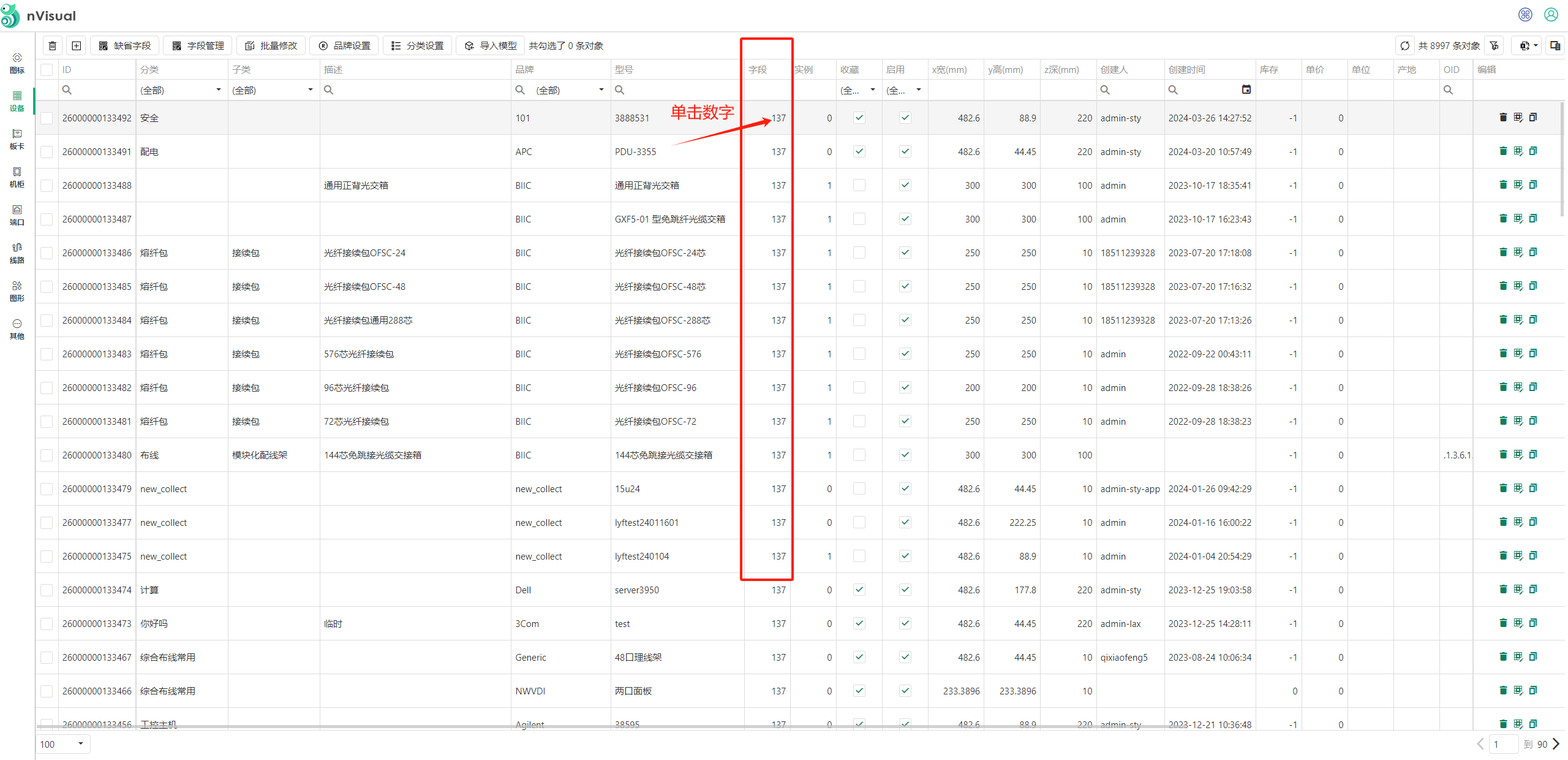Click the toolbar trash delete icon
The image size is (1568, 760).
(x=53, y=46)
